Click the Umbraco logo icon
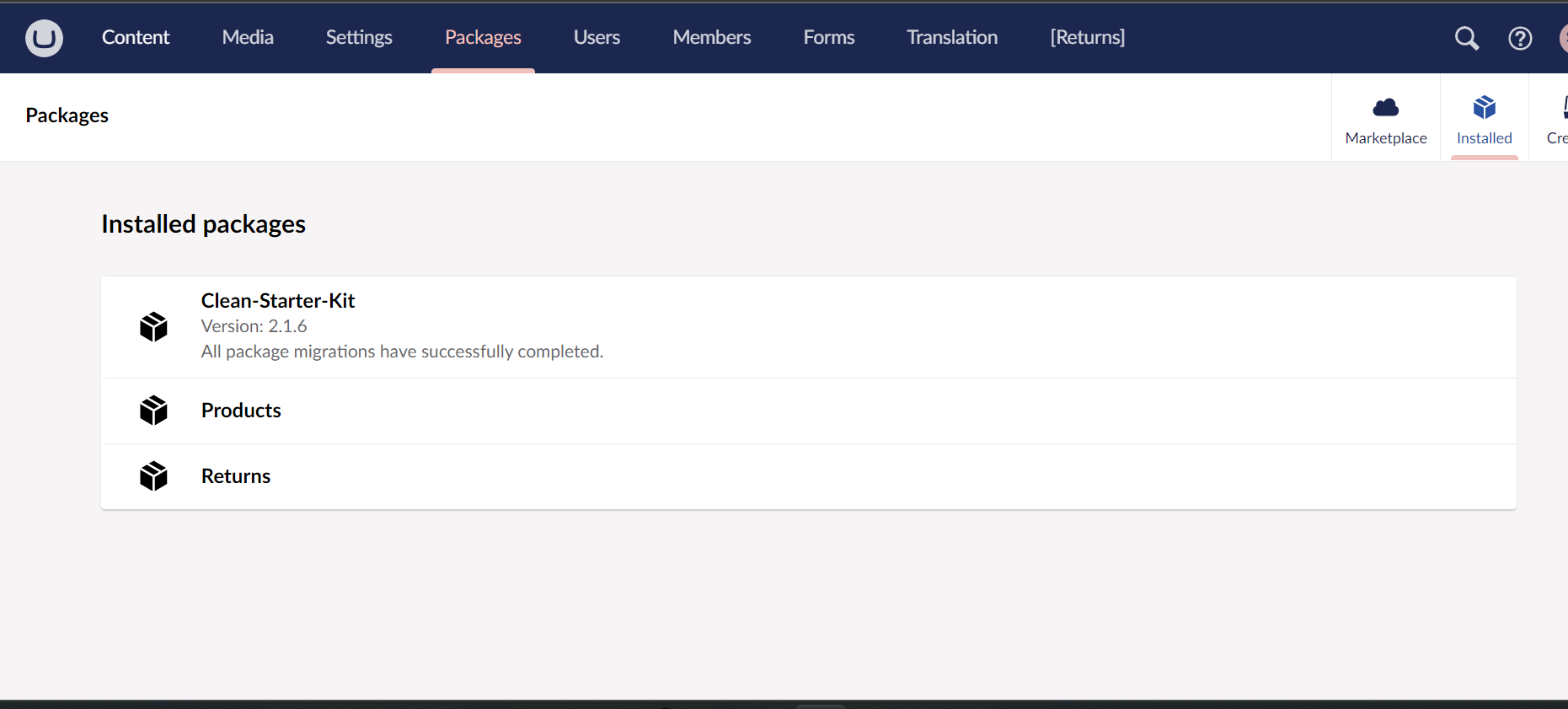This screenshot has width=1568, height=709. [x=44, y=38]
